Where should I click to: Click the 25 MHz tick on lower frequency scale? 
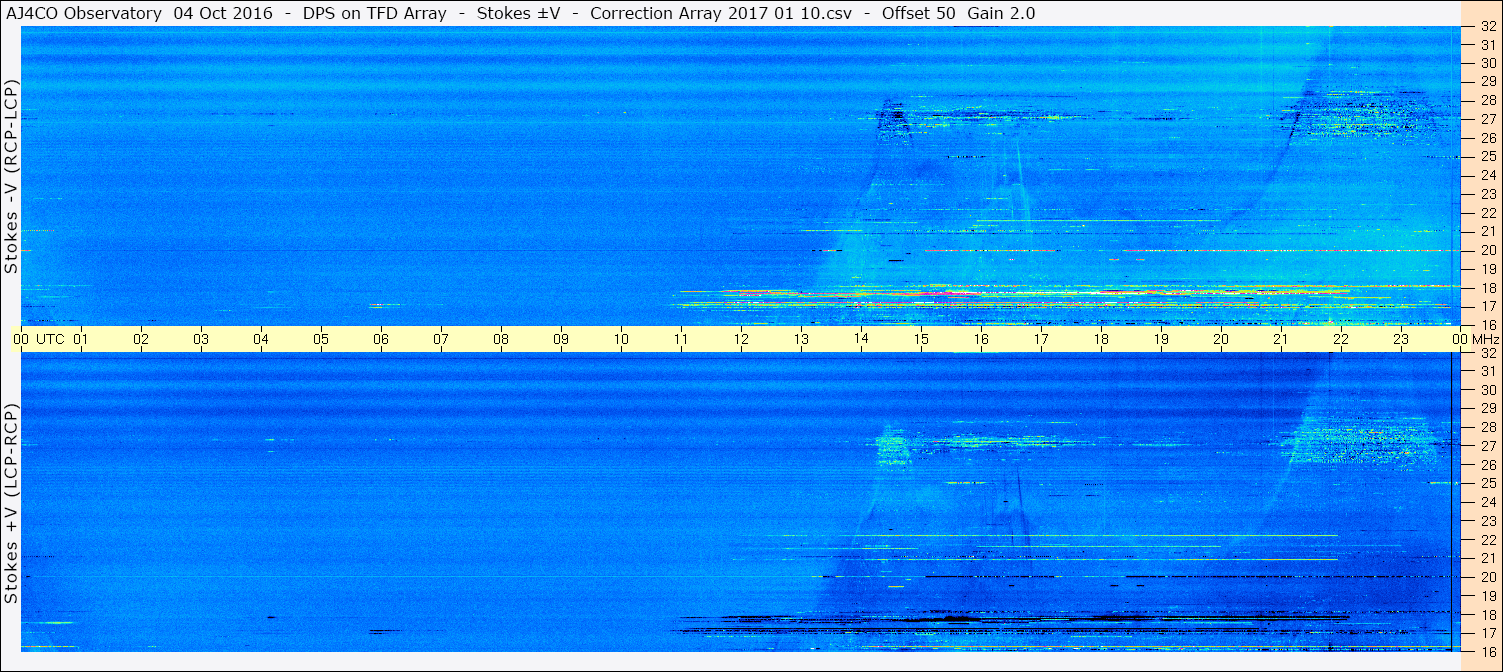1487,483
